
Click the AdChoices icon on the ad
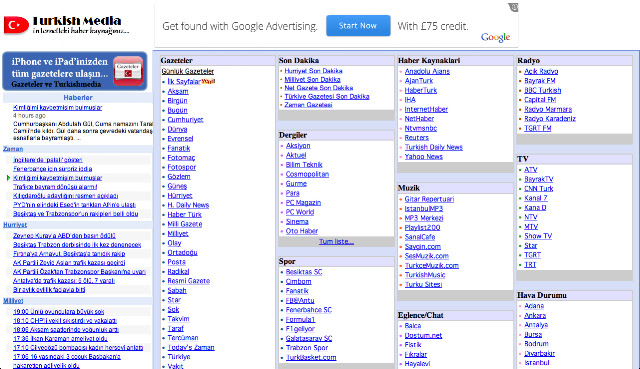[513, 7]
